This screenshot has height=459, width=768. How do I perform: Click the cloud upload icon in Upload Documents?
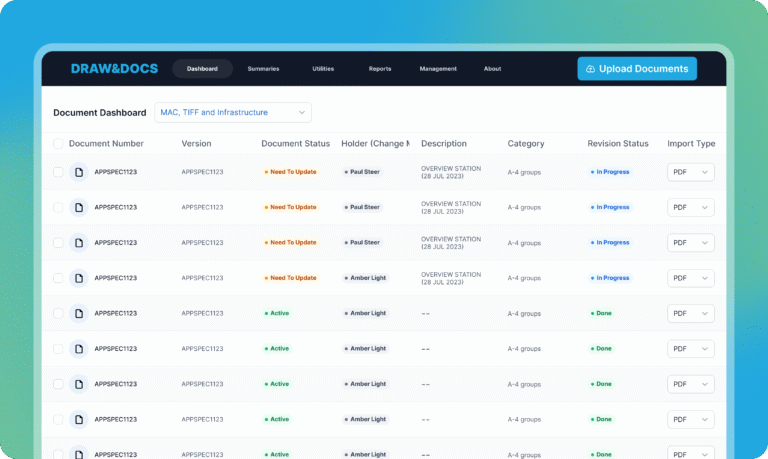point(590,69)
